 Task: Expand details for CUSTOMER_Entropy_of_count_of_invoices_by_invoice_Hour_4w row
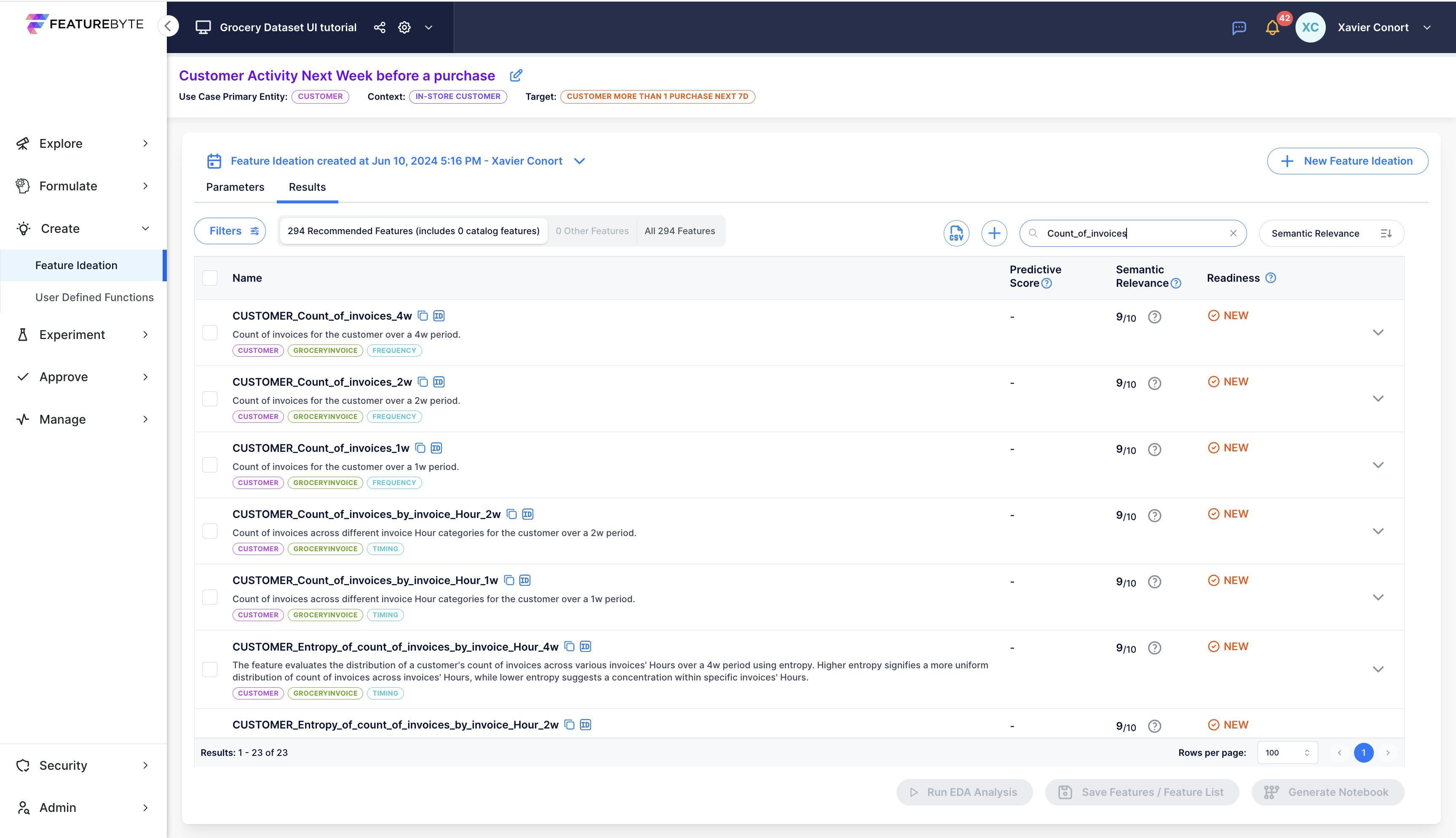1378,670
